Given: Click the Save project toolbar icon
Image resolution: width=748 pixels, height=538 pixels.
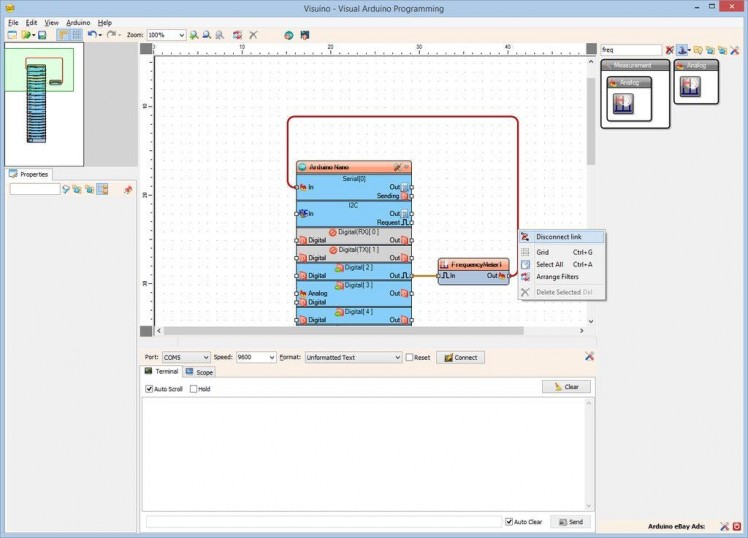Looking at the screenshot, I should (x=42, y=35).
